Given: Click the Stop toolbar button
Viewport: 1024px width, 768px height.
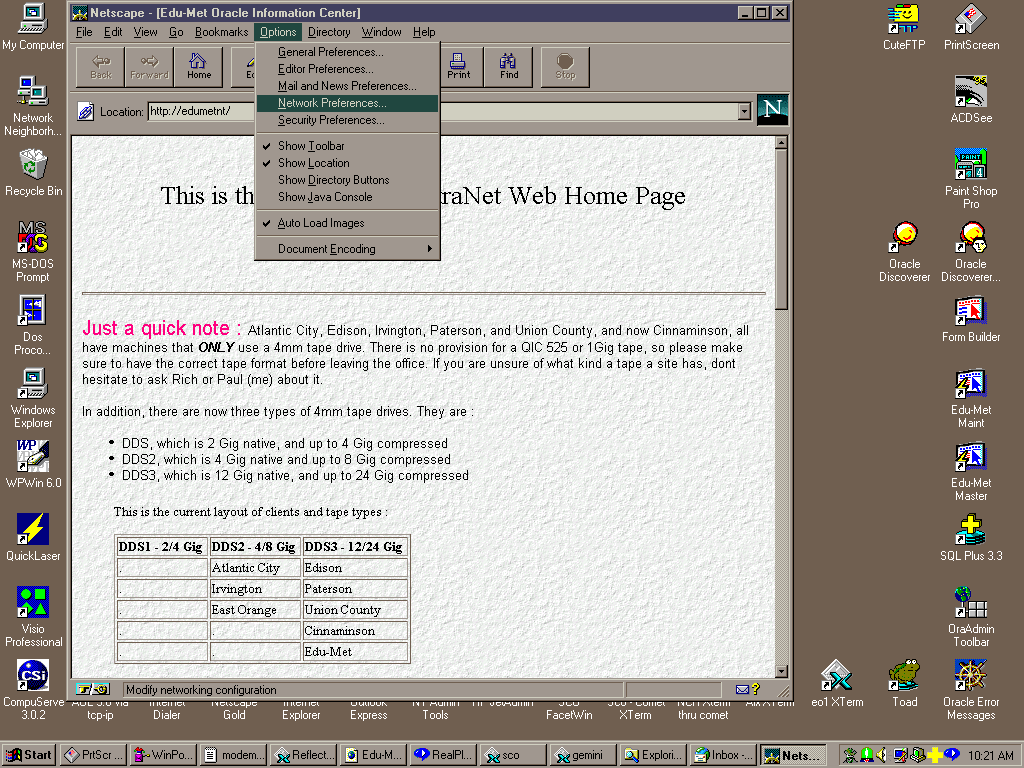Looking at the screenshot, I should coord(565,67).
